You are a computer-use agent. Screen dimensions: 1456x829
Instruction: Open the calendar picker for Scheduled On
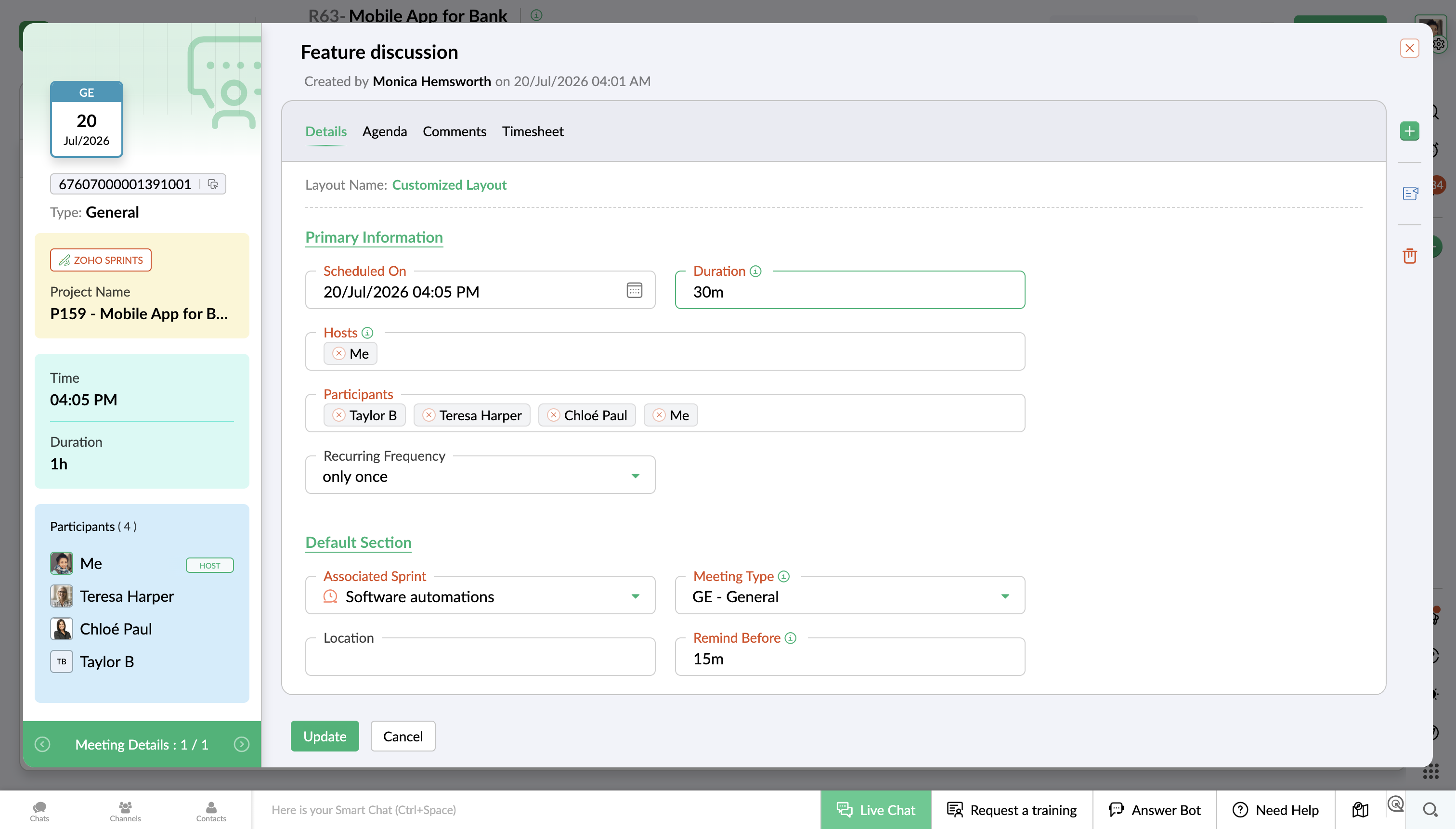[x=634, y=290]
